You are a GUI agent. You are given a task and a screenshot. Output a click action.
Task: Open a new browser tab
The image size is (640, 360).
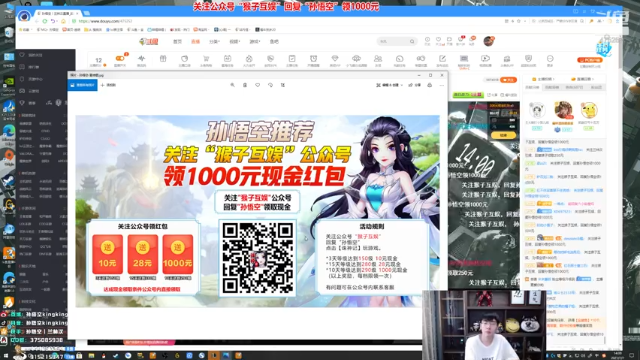pos(86,13)
